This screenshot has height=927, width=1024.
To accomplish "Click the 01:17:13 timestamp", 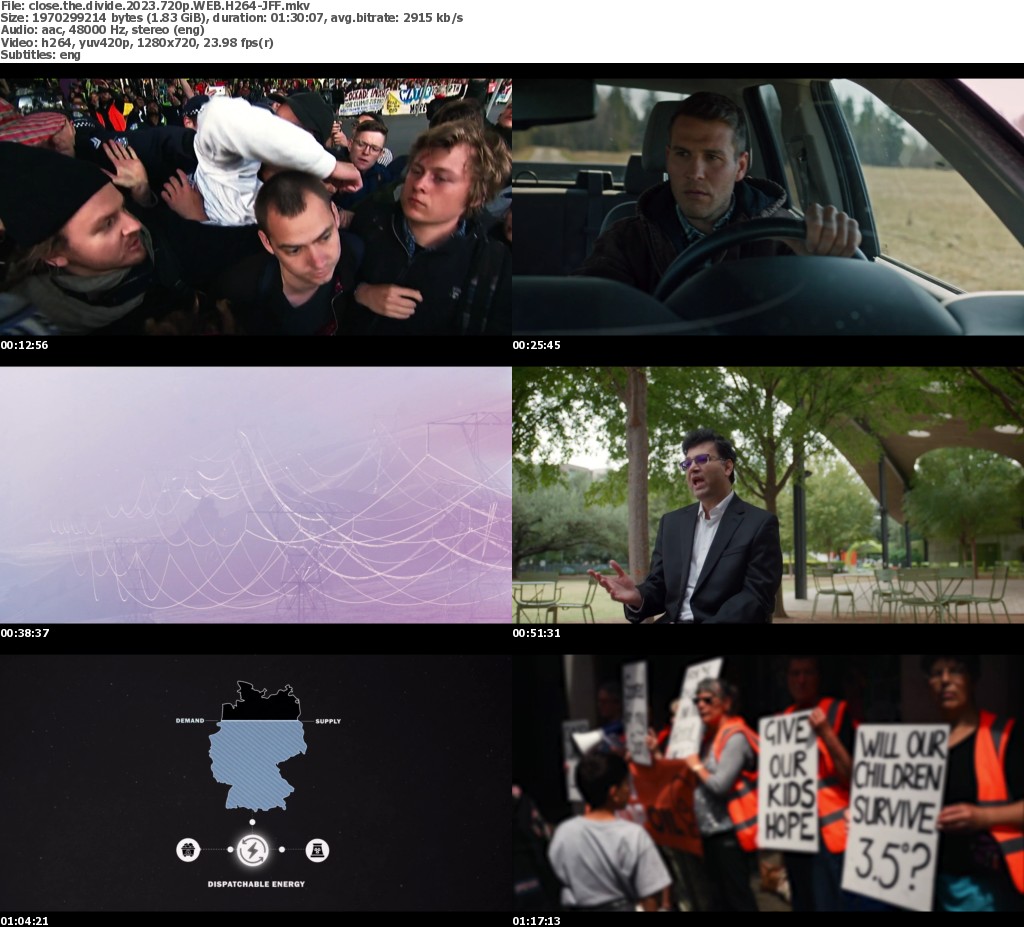I will click(x=537, y=920).
